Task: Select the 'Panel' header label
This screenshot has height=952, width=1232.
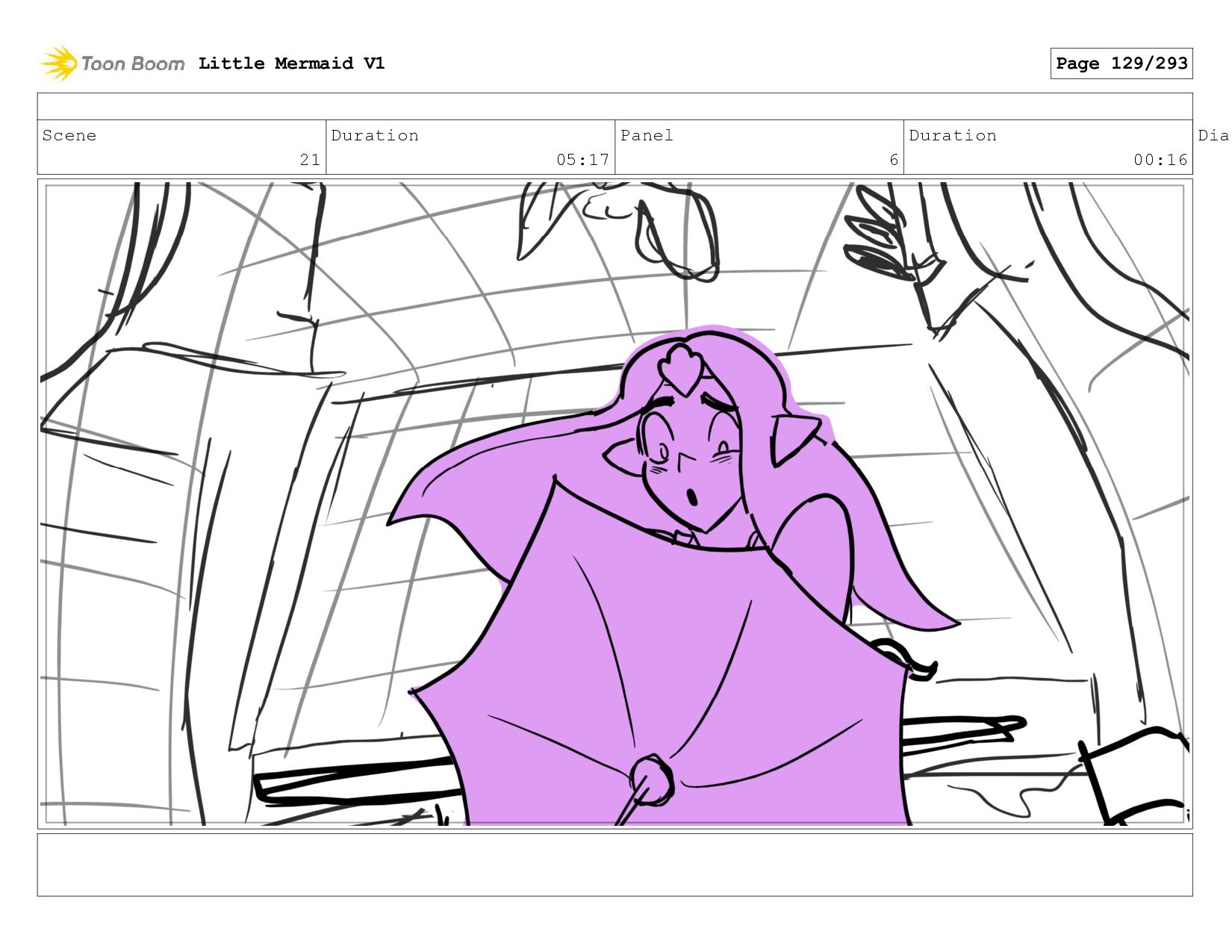Action: click(x=647, y=135)
